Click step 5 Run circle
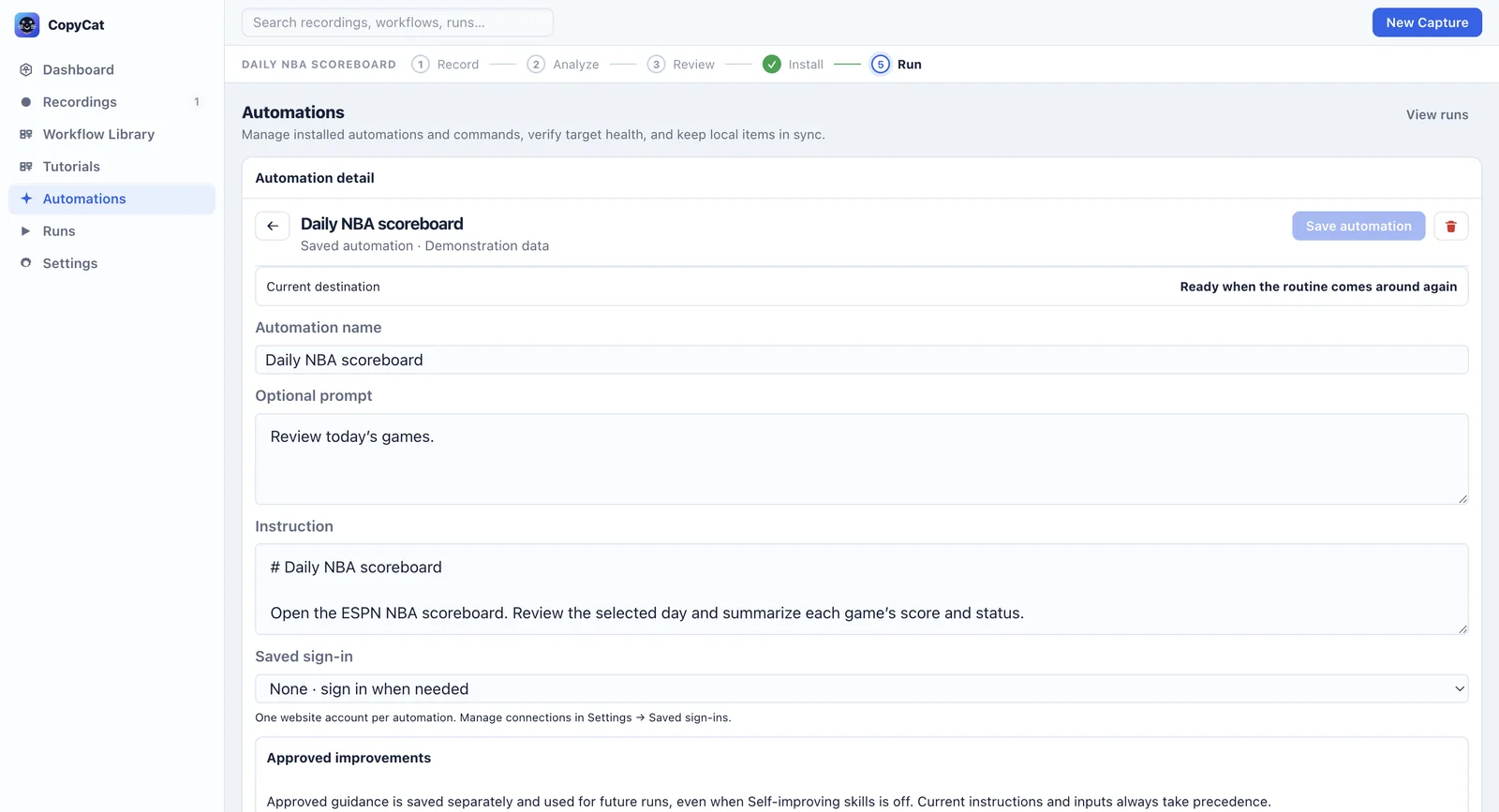The width and height of the screenshot is (1499, 812). click(881, 64)
